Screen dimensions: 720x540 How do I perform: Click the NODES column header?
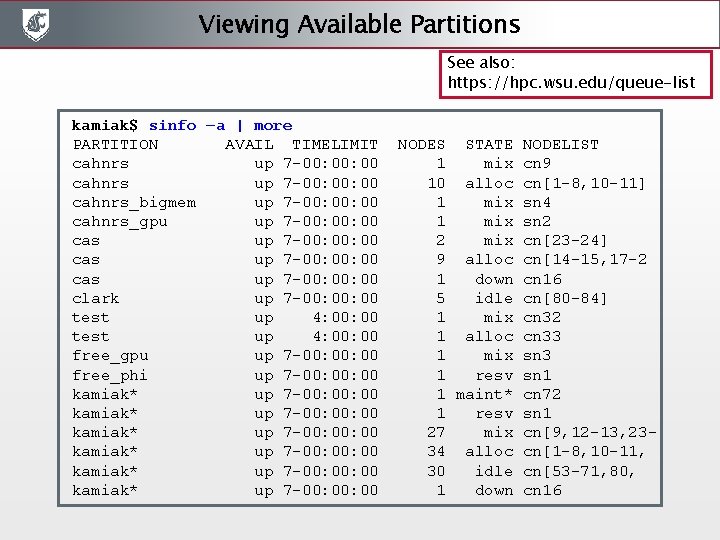pos(421,145)
